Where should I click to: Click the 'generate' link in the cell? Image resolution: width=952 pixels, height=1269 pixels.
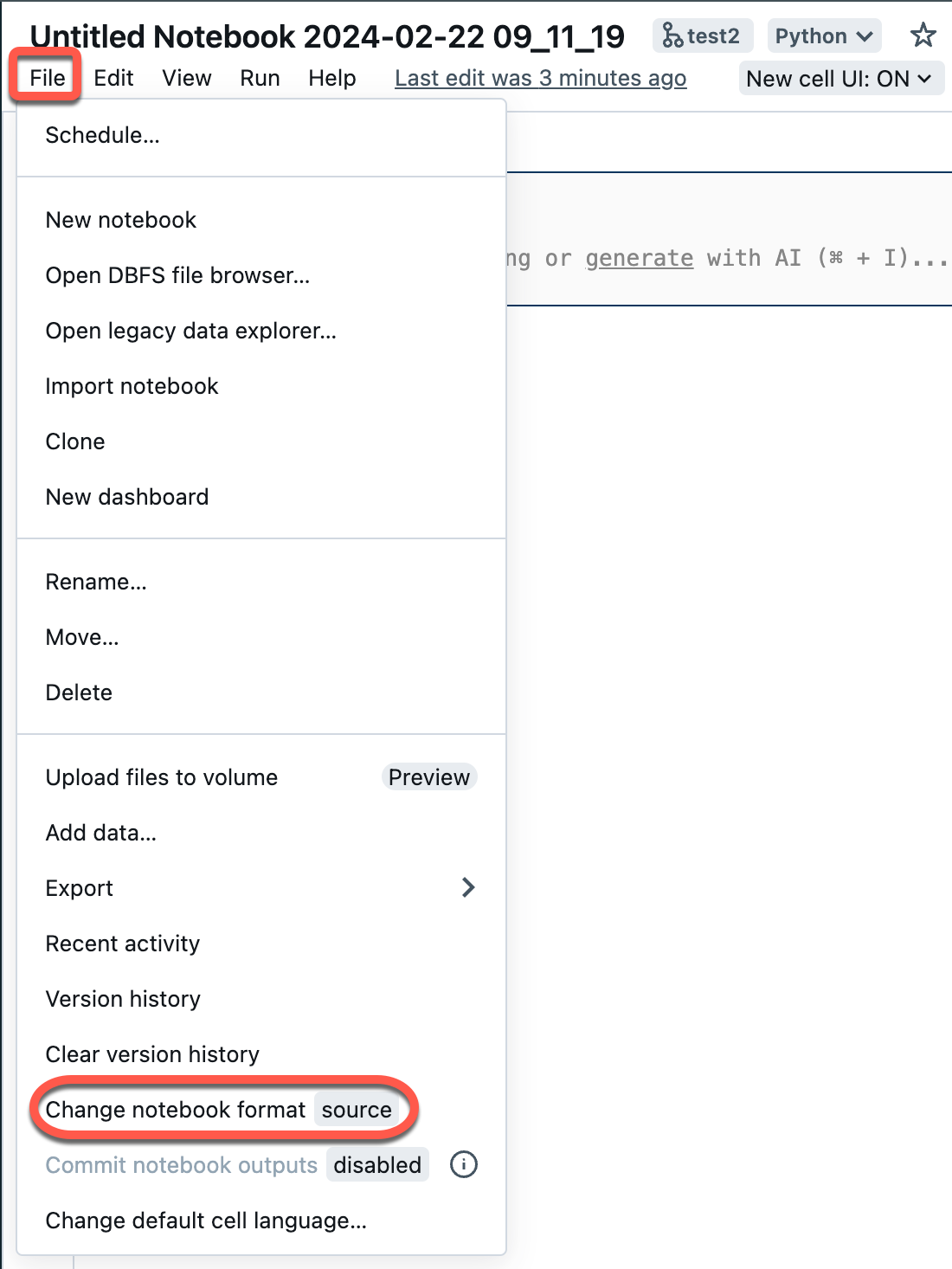point(640,258)
